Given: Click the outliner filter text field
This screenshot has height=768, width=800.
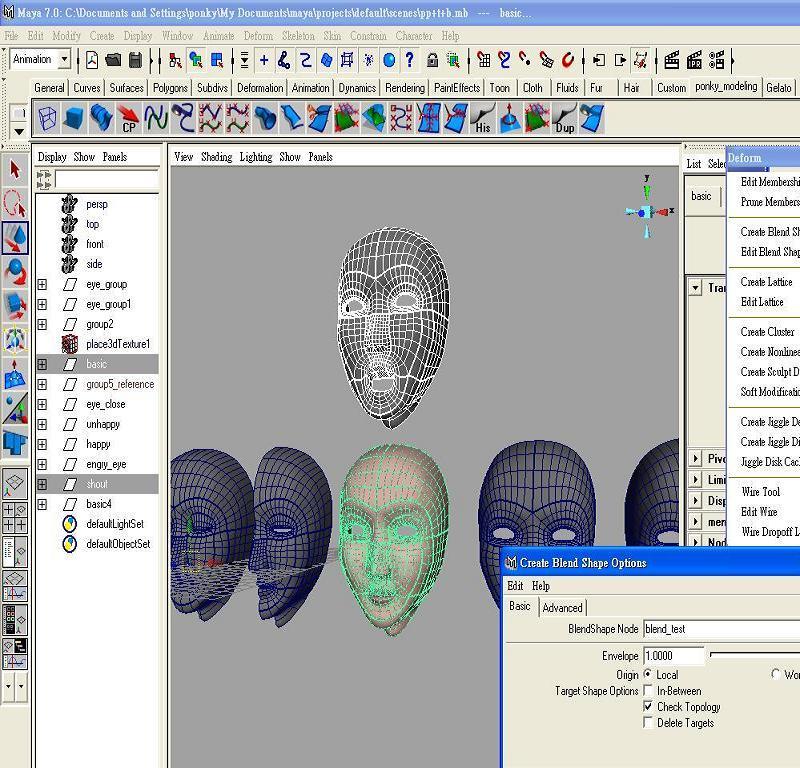Looking at the screenshot, I should point(107,180).
